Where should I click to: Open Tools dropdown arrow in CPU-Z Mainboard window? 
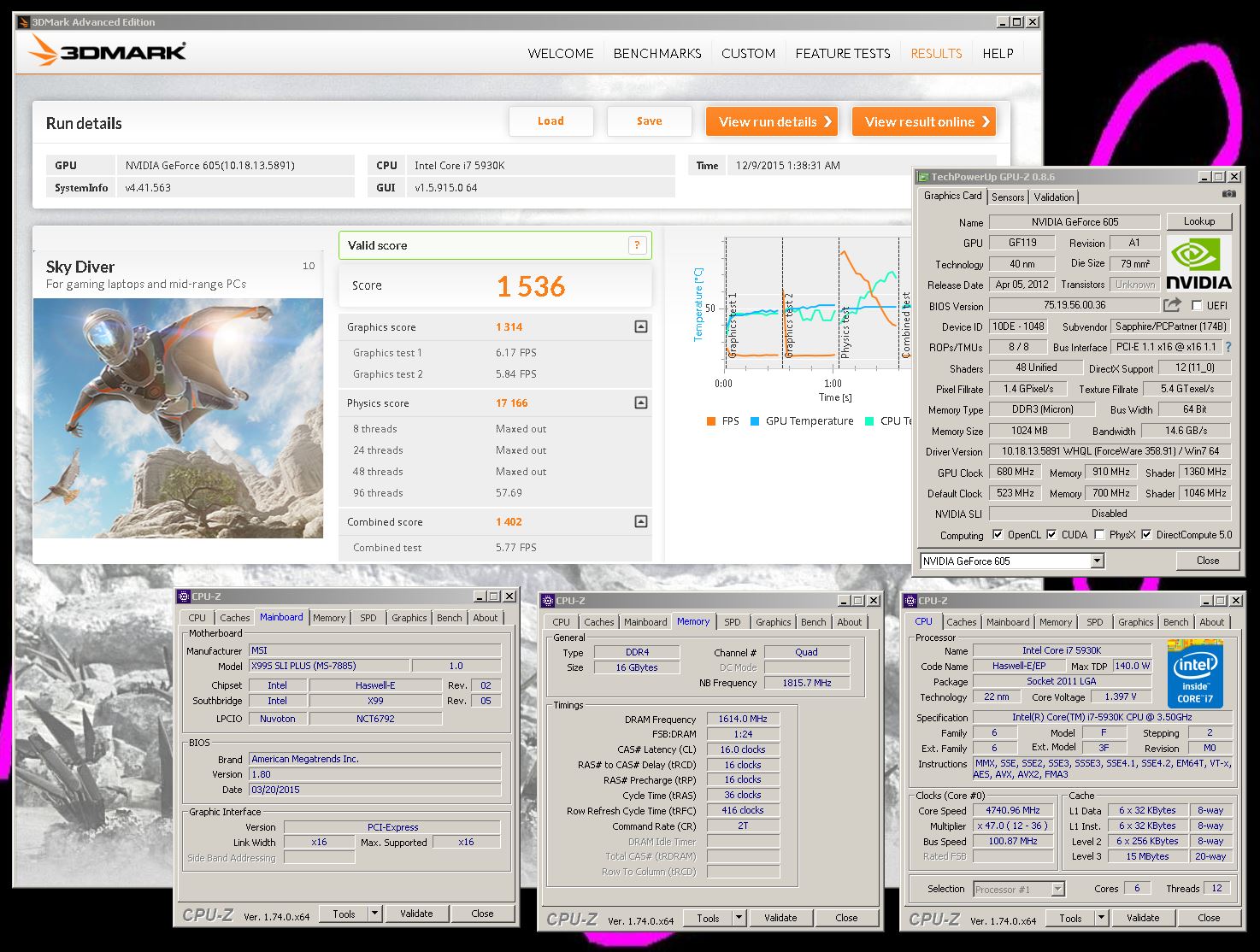[374, 914]
